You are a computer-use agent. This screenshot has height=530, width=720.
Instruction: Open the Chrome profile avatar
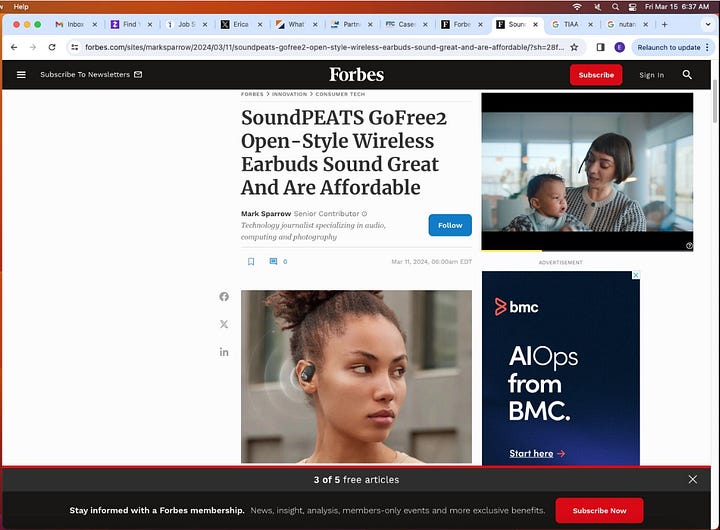tap(619, 47)
